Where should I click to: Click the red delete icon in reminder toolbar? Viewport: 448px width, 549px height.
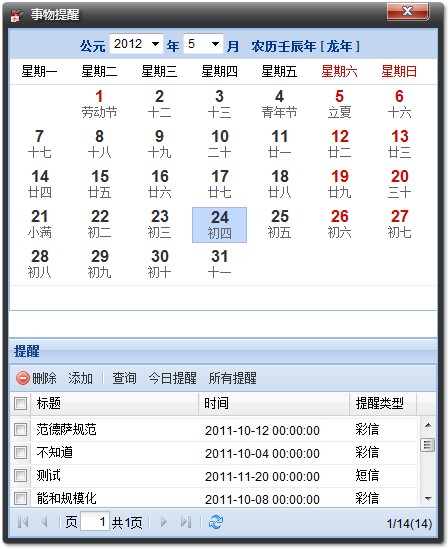click(23, 378)
